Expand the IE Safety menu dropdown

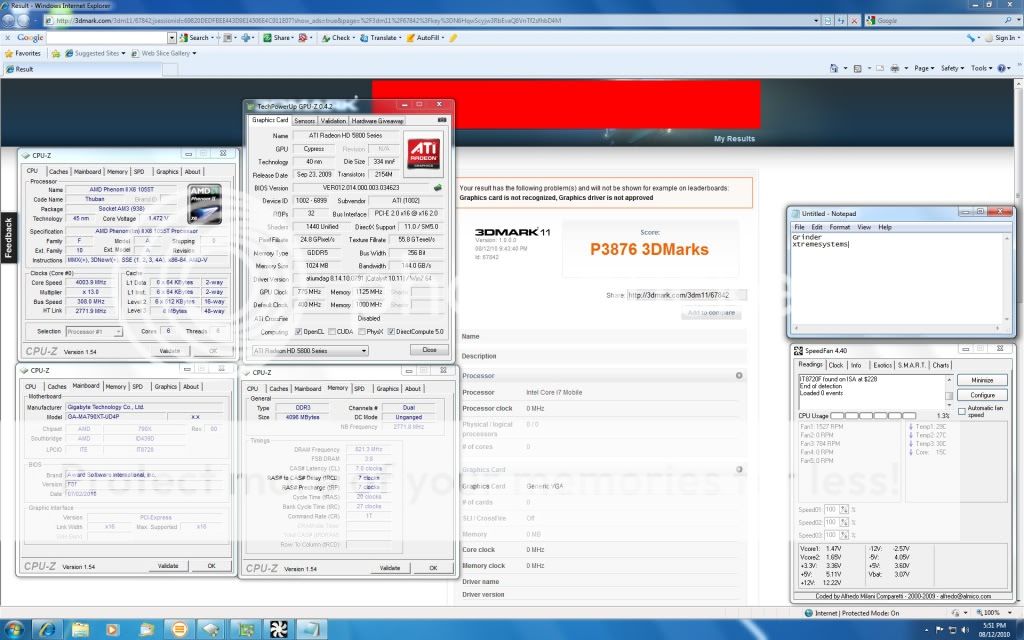click(952, 68)
